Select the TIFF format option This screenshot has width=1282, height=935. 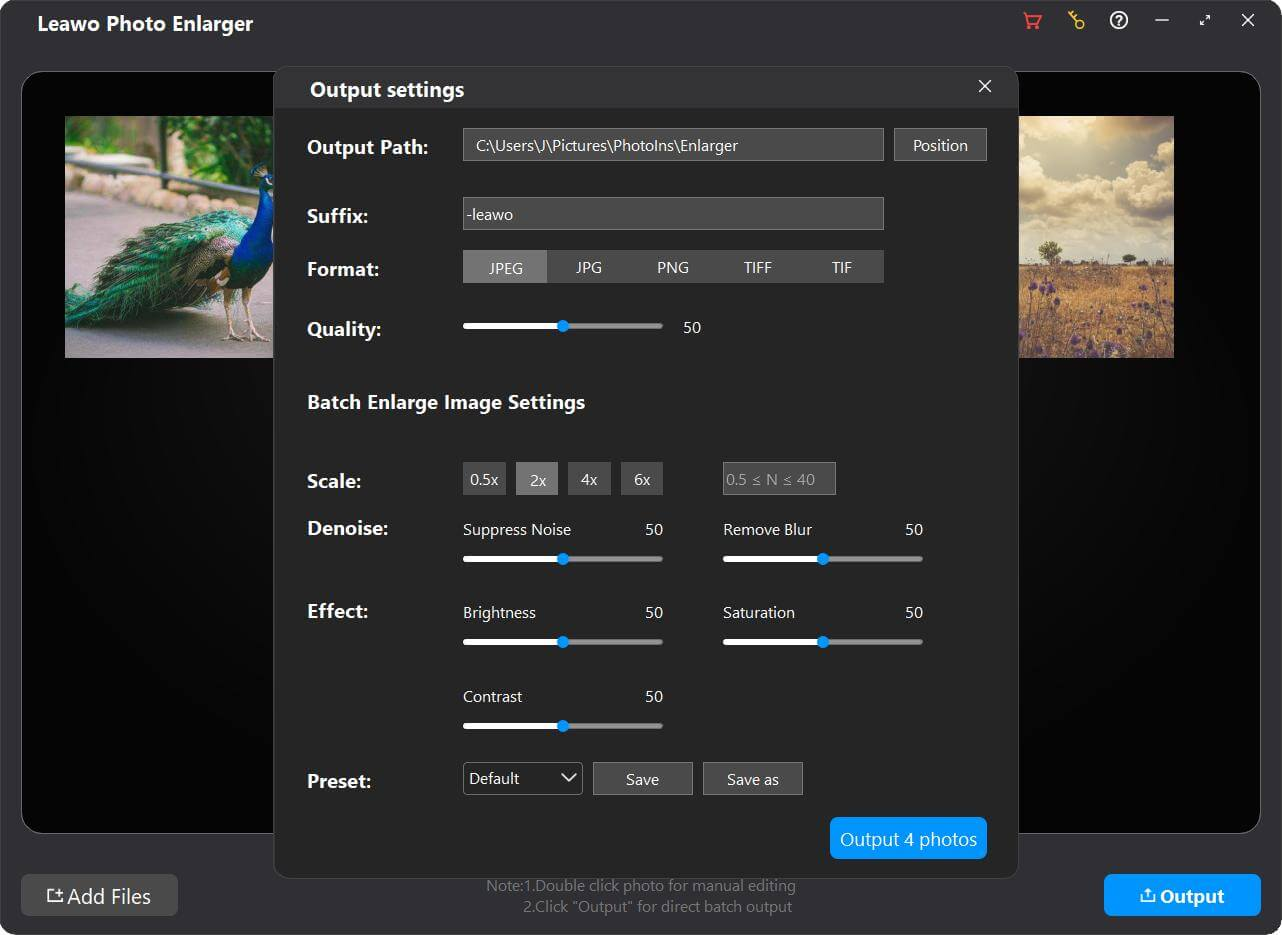(x=757, y=268)
